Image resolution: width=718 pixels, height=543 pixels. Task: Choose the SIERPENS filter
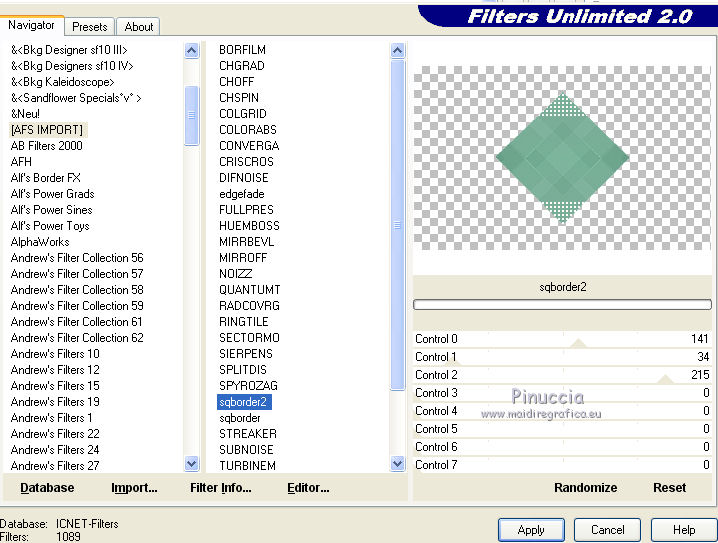coord(246,354)
